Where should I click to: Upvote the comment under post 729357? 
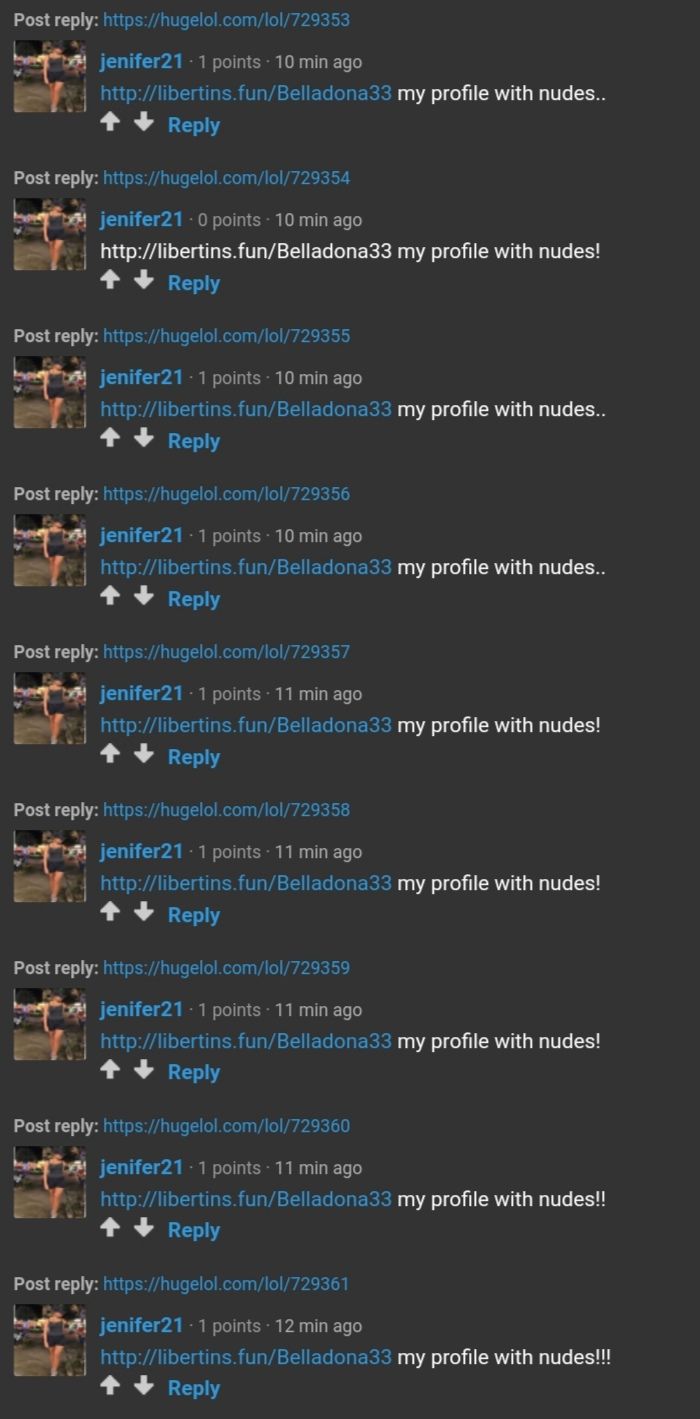tap(111, 754)
